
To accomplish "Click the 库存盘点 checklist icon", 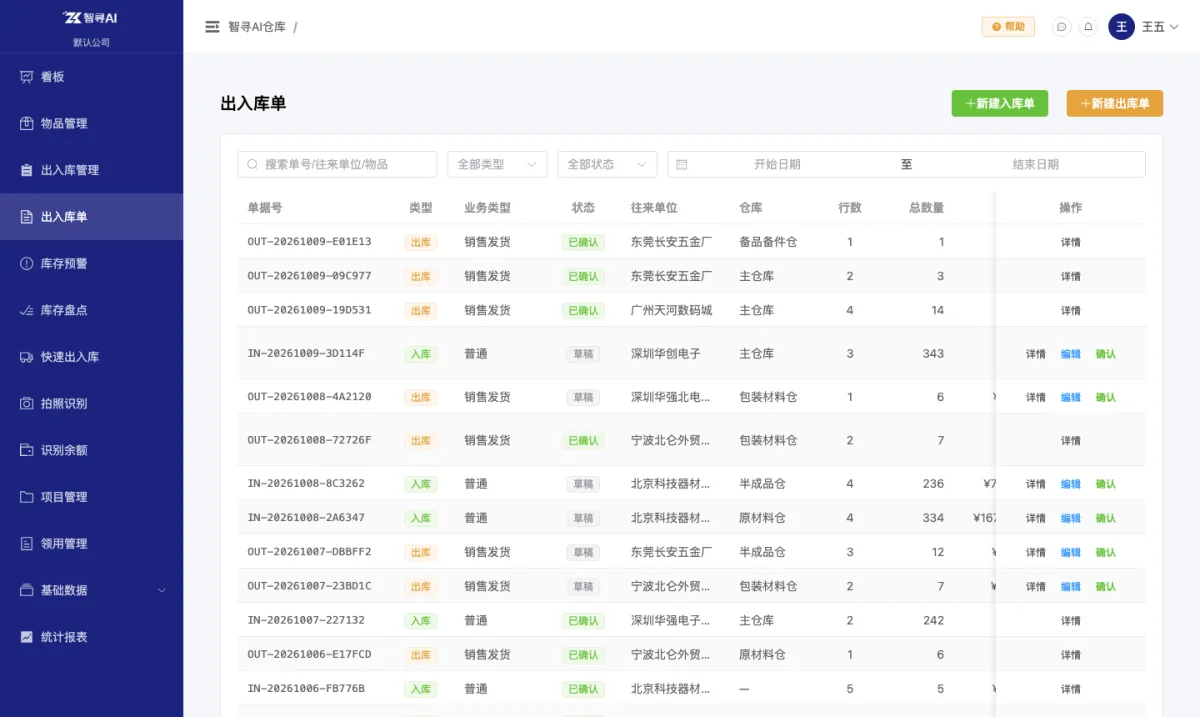I will 27,310.
